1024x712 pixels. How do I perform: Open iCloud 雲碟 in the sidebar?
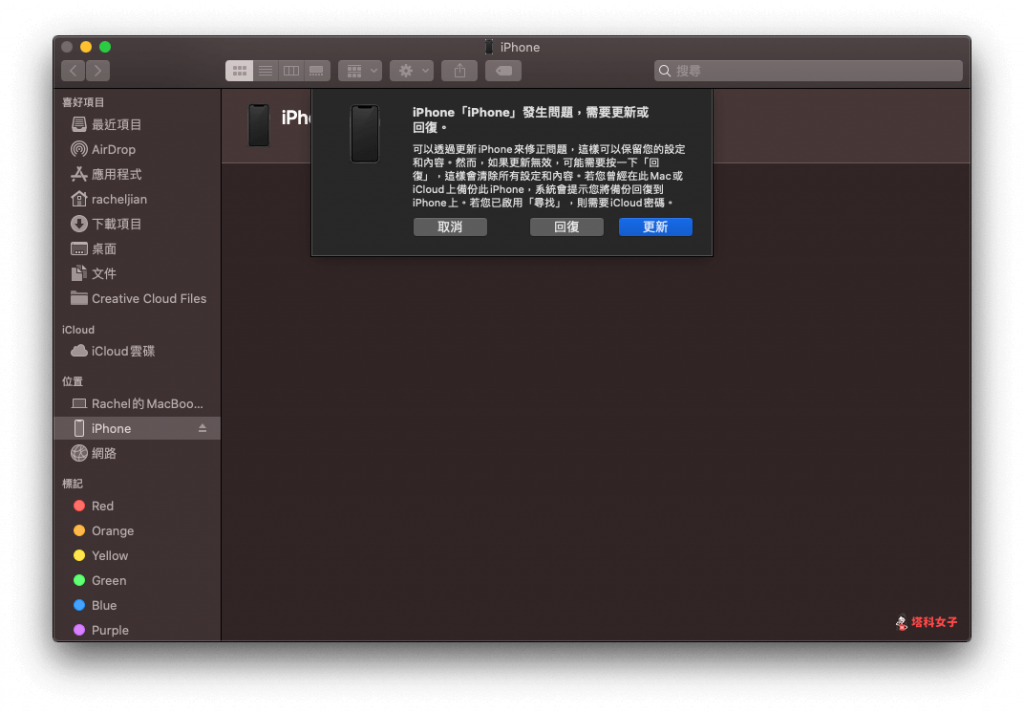click(x=137, y=351)
